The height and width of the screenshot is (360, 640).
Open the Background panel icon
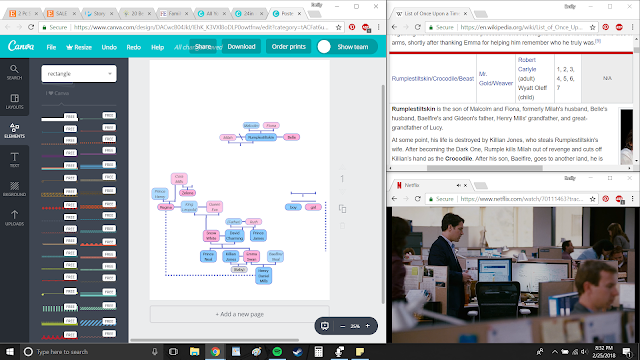(14, 189)
